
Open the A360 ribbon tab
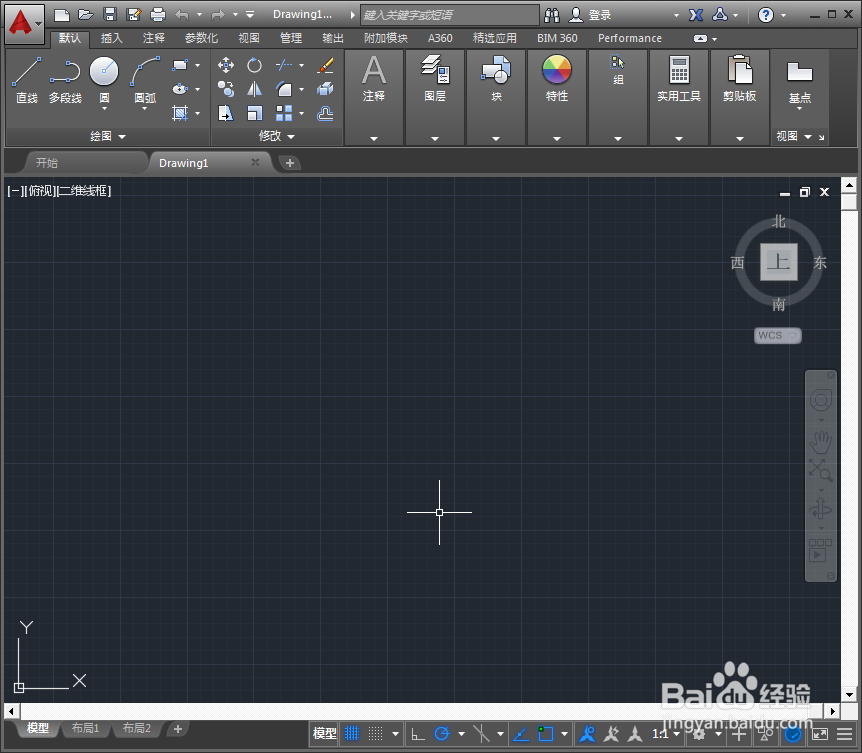(x=440, y=38)
